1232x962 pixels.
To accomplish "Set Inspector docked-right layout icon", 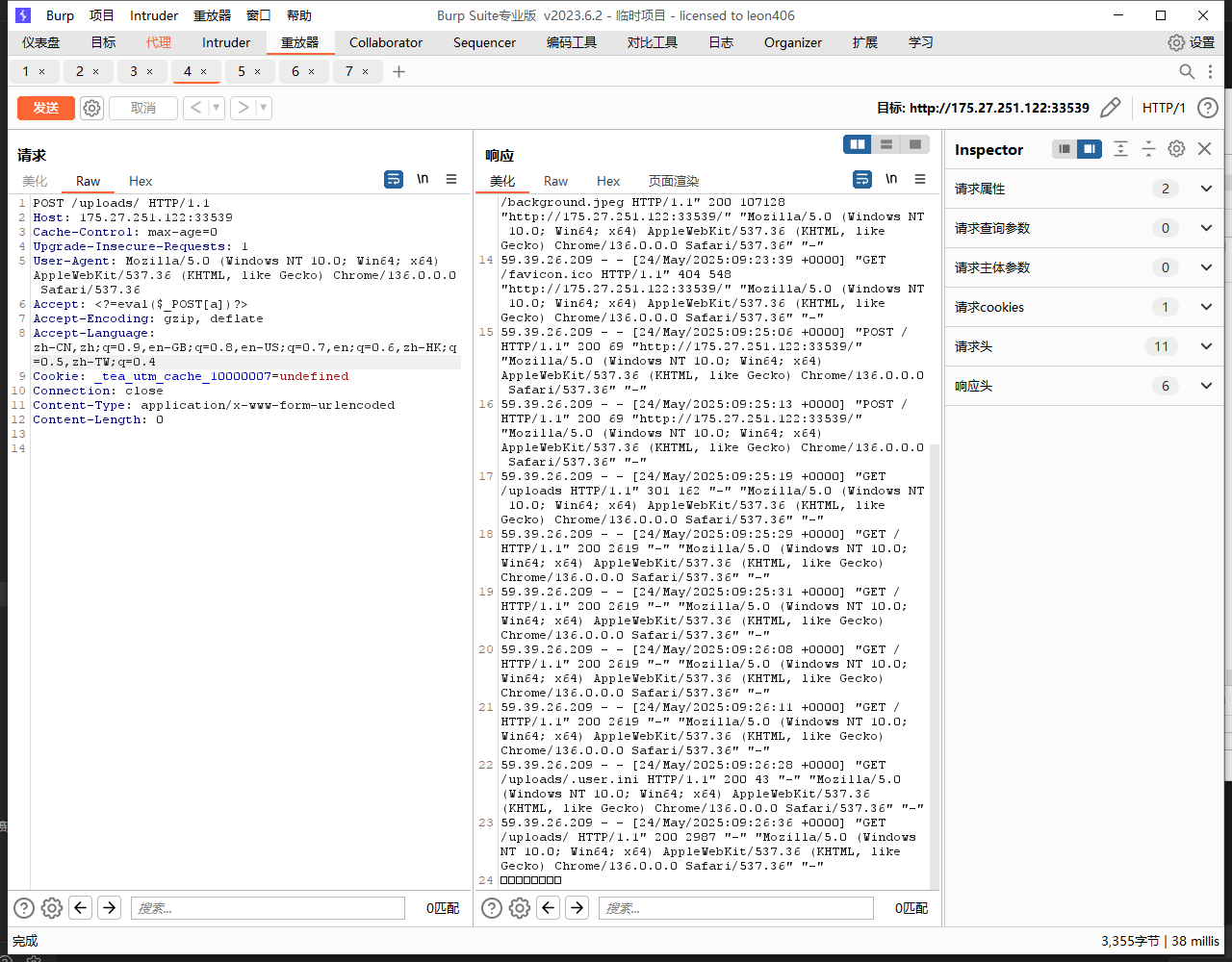I will point(1090,149).
